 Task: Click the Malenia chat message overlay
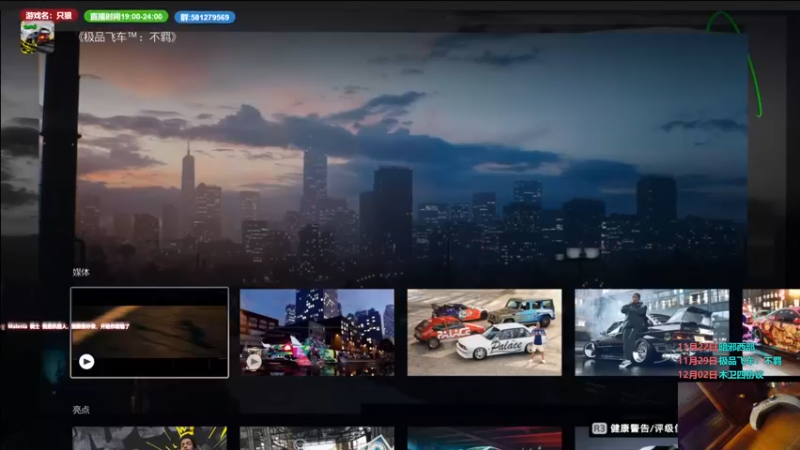pos(65,326)
